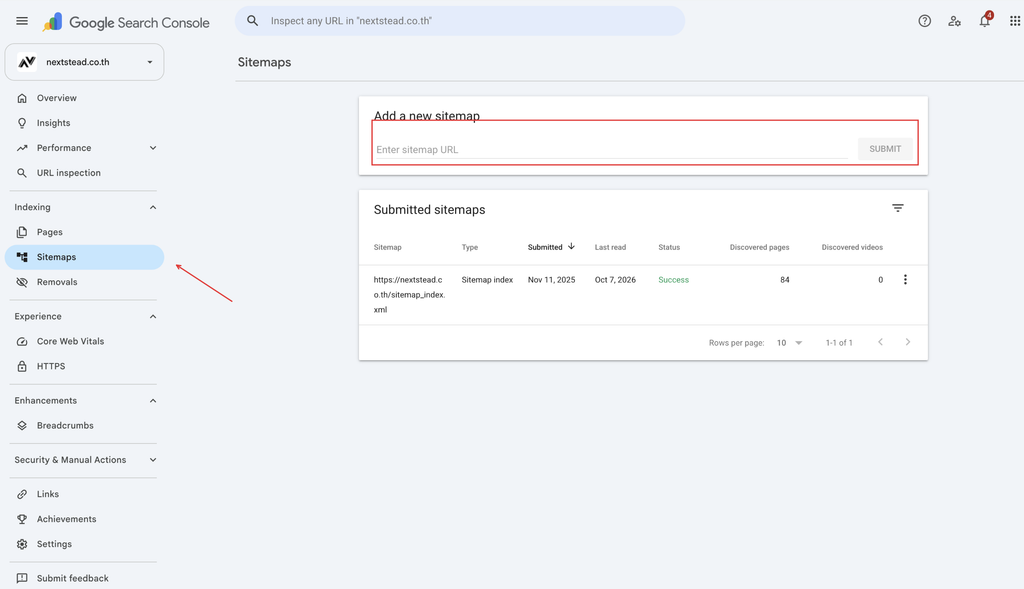Viewport: 1024px width, 589px height.
Task: Click the Pages documents icon
Action: (x=22, y=232)
